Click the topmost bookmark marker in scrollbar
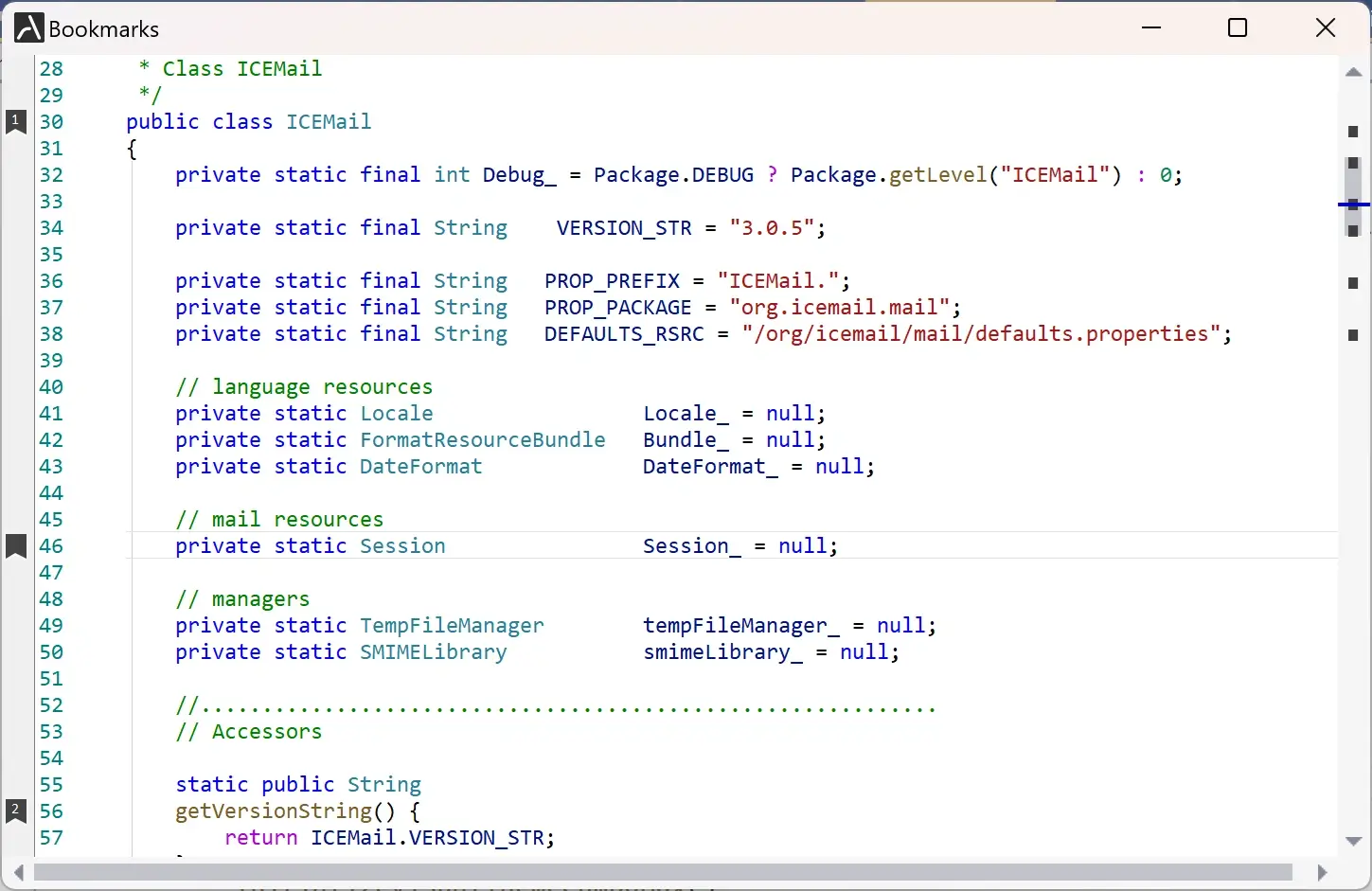 (x=1353, y=132)
